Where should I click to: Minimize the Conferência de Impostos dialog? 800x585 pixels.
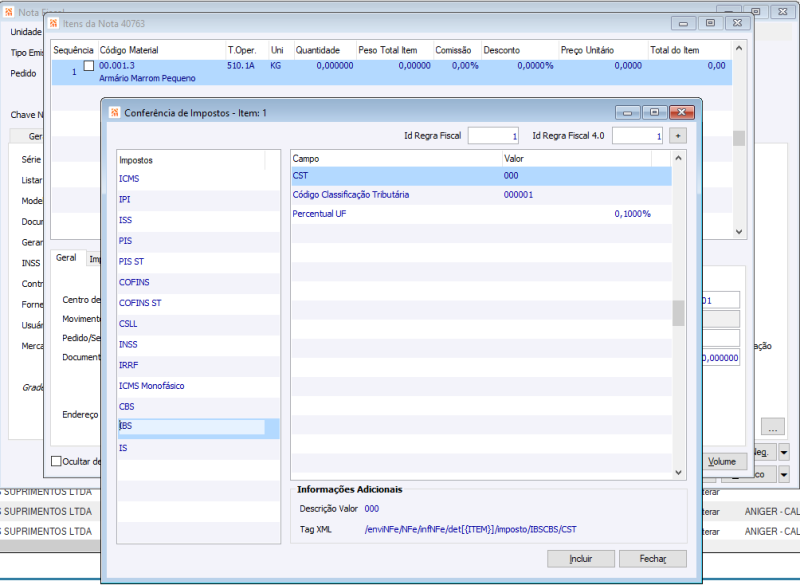(628, 112)
